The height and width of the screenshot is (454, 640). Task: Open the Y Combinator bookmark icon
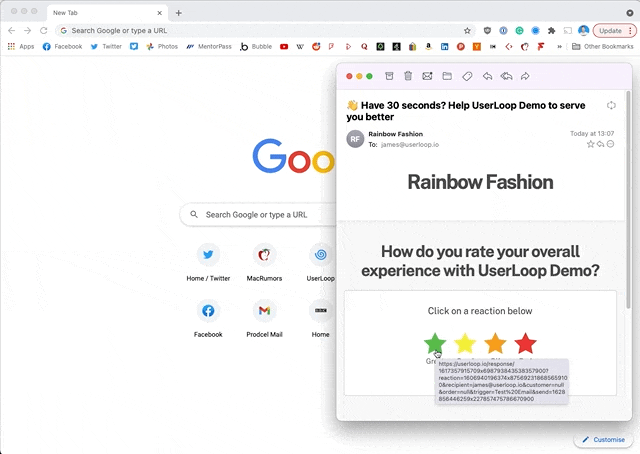[476, 47]
